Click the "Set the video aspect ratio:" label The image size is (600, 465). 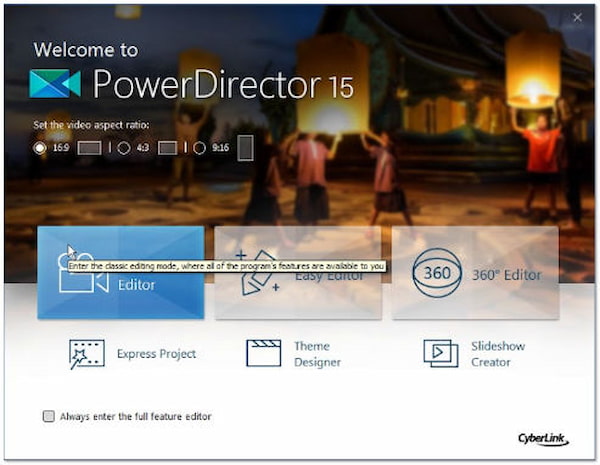91,125
